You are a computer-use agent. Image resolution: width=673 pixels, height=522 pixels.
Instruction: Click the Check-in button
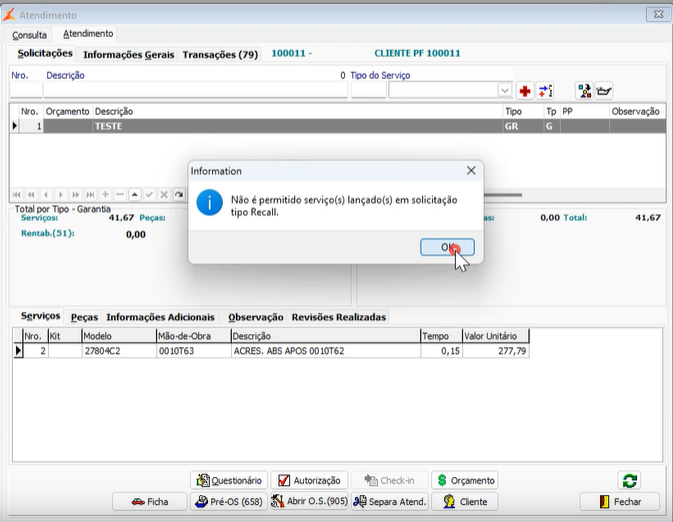click(x=389, y=480)
